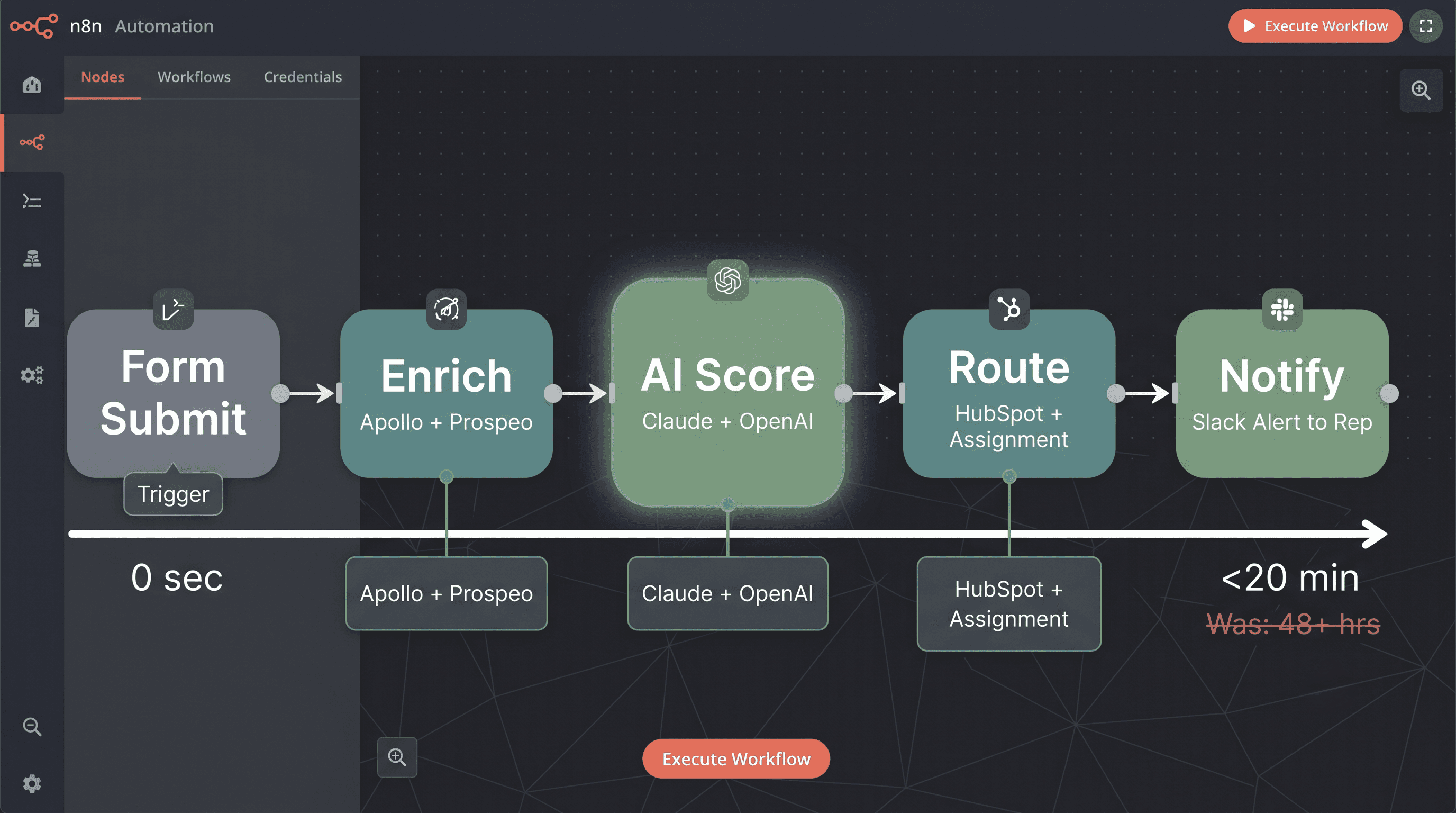The image size is (1456, 813).
Task: Select the Route node
Action: (x=1009, y=393)
